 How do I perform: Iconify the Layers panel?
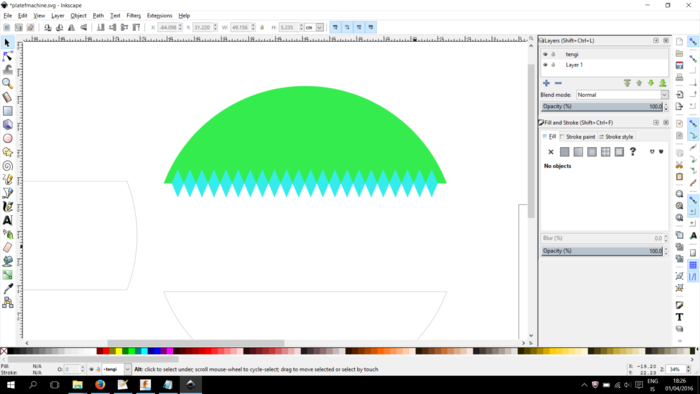coord(656,40)
